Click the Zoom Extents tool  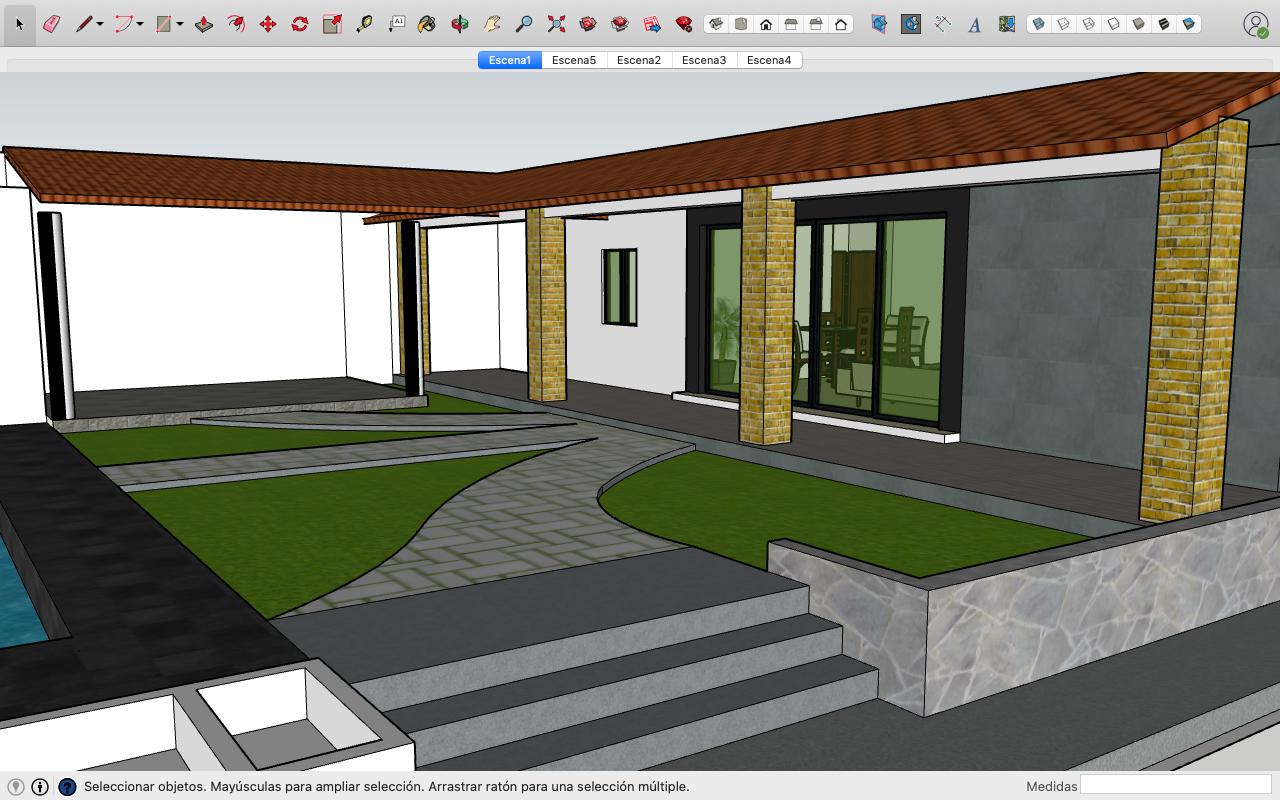556,24
